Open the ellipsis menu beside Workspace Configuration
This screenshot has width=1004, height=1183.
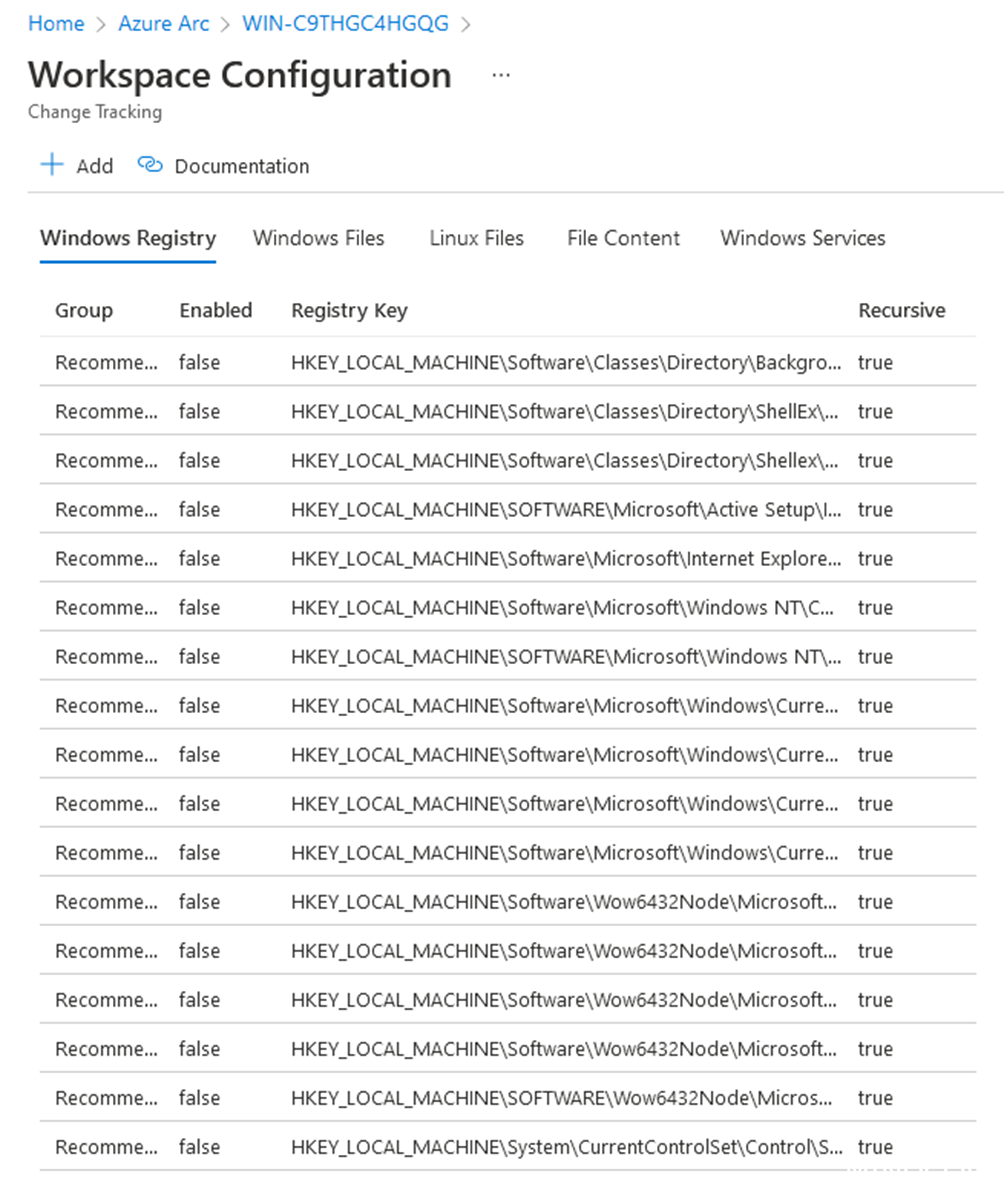point(500,74)
